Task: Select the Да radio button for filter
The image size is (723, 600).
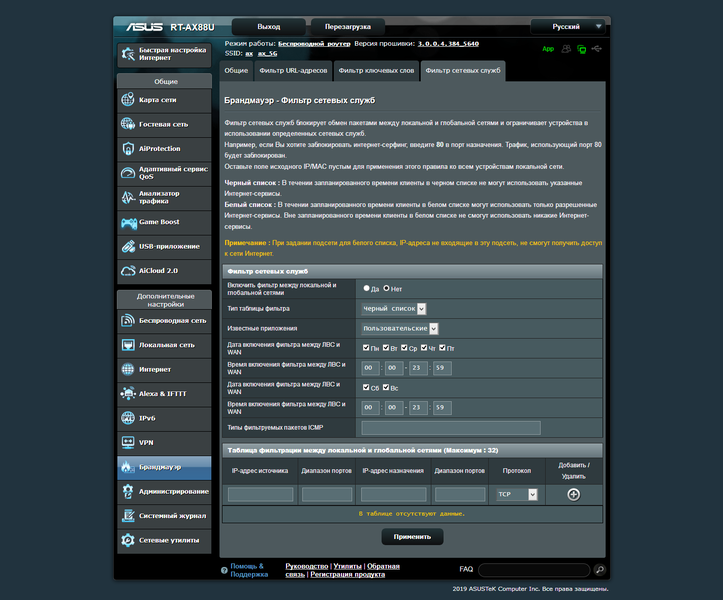Action: click(x=367, y=288)
